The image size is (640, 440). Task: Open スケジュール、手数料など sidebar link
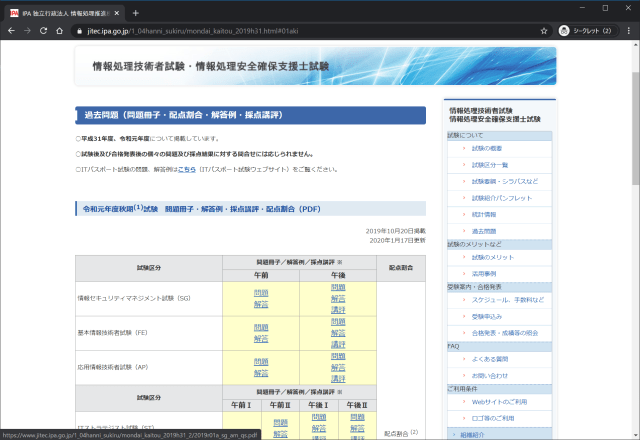coord(508,300)
